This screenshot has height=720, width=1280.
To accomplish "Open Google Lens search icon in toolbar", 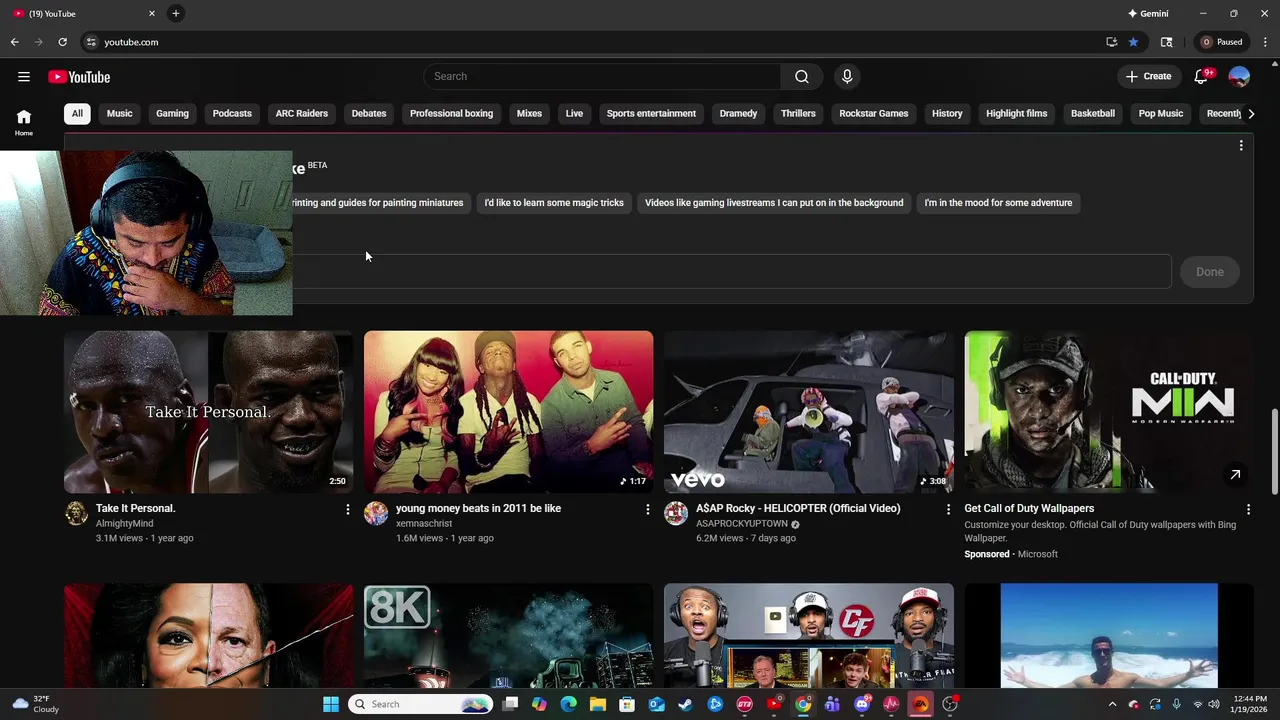I will 1166,42.
